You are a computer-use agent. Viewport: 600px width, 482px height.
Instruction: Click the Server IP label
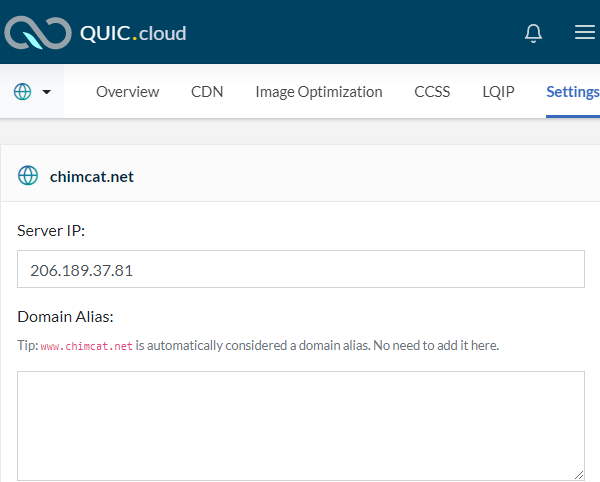(52, 230)
